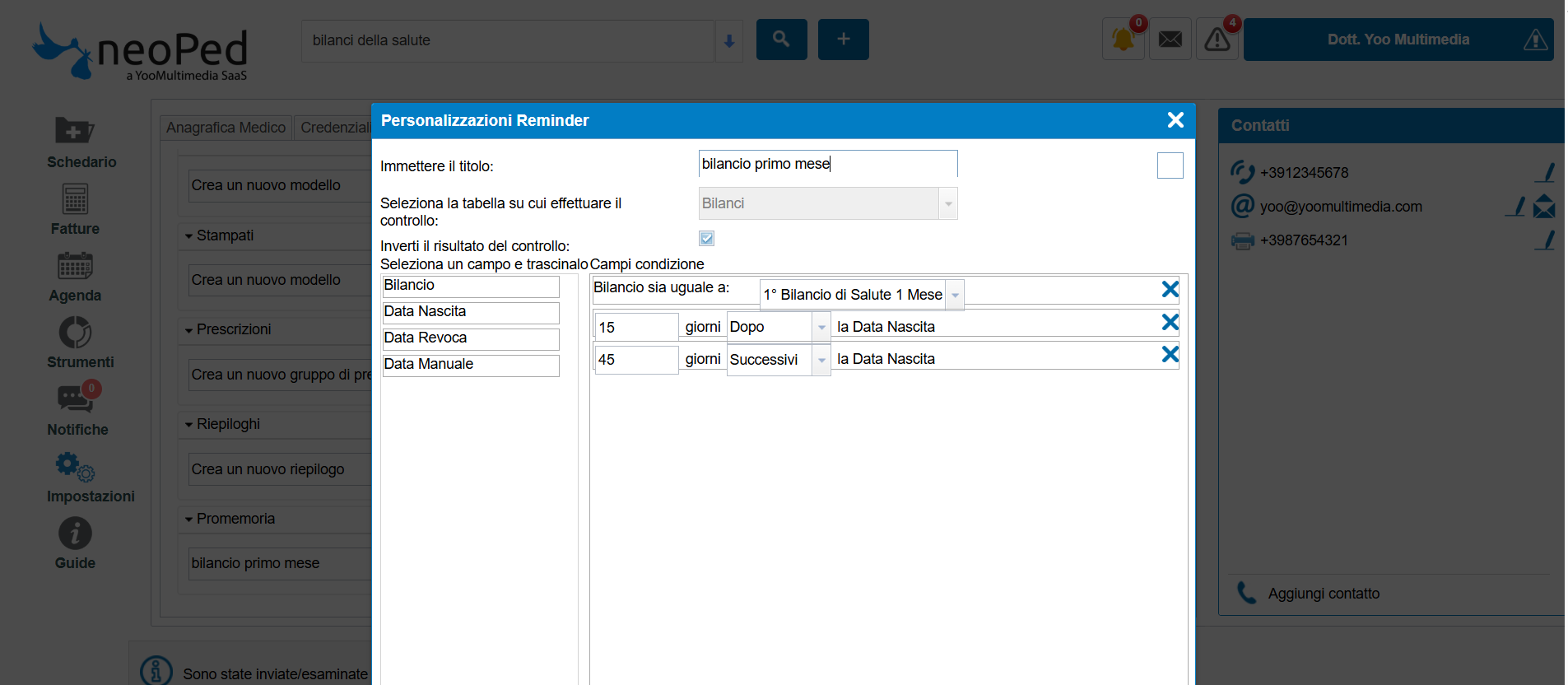Click the 'Dott. Yoo Multimedia' user button
This screenshot has height=685, width=1568.
point(1398,40)
